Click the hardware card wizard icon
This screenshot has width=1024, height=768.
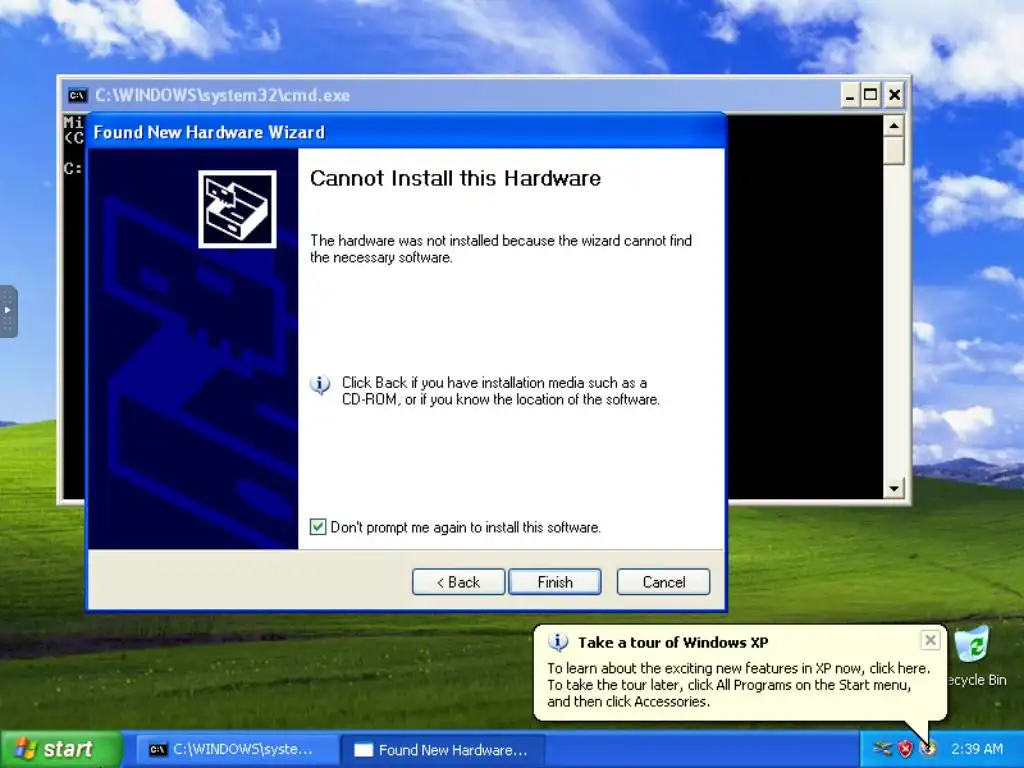coord(237,209)
